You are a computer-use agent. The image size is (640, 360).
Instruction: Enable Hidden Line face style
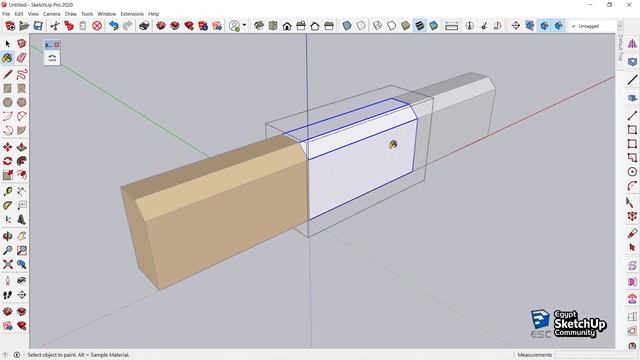pyautogui.click(x=391, y=26)
